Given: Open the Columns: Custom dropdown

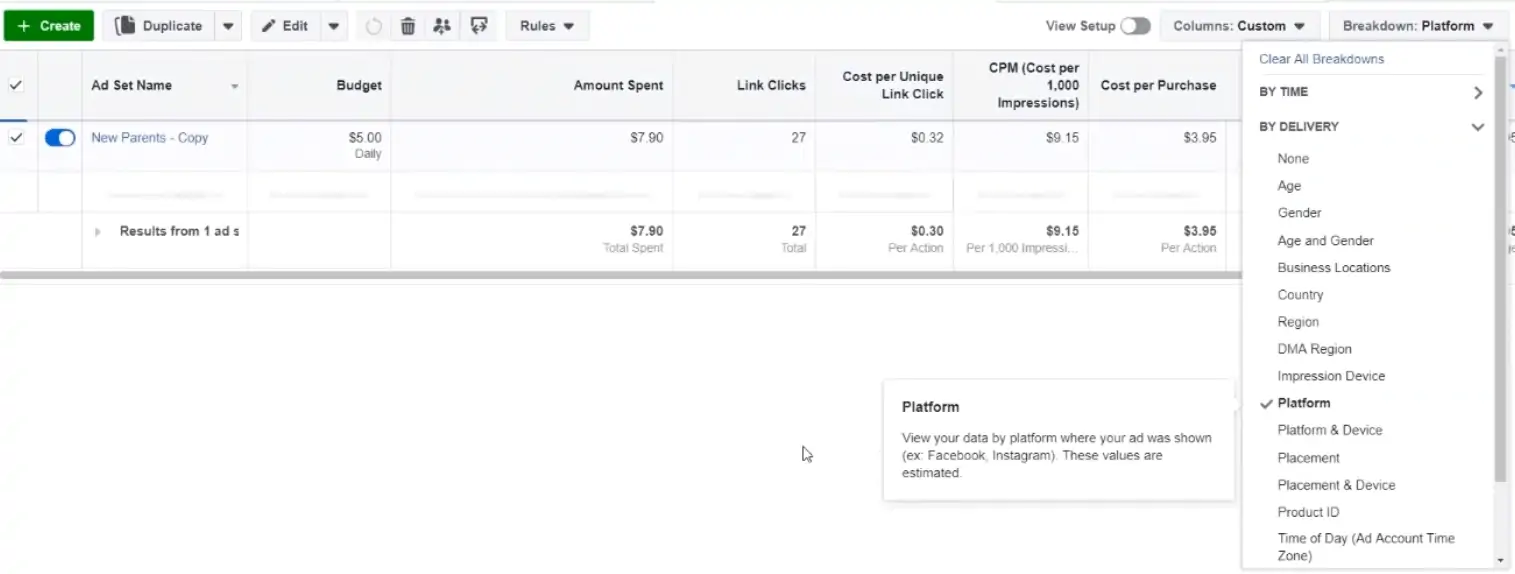Looking at the screenshot, I should (x=1239, y=26).
